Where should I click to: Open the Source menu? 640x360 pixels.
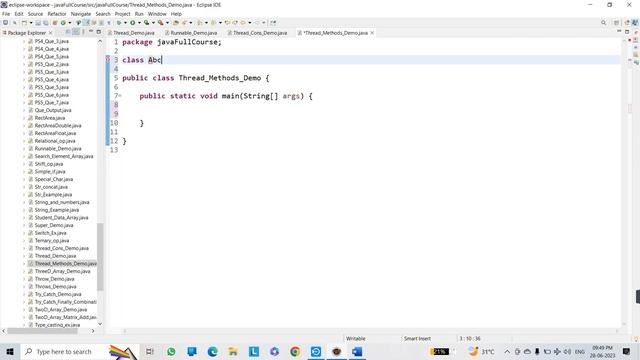35,14
